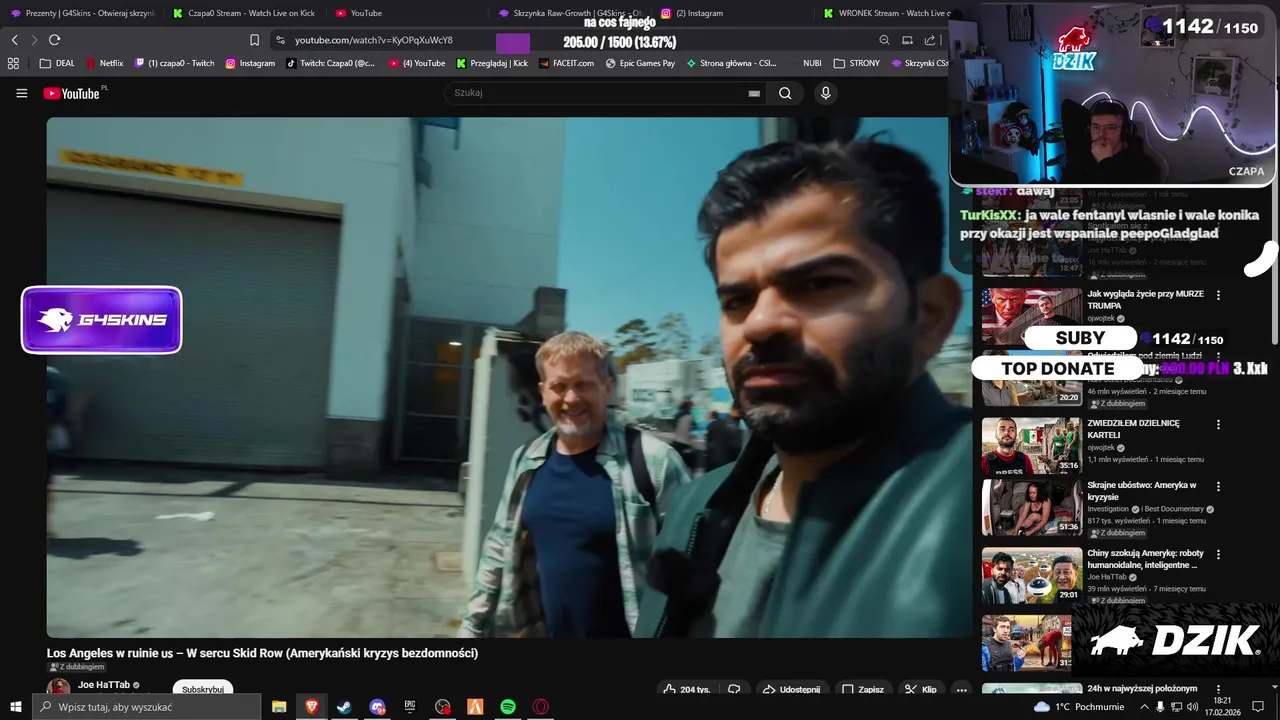Switch to Czapa0 Stream Kick tab

tap(244, 13)
